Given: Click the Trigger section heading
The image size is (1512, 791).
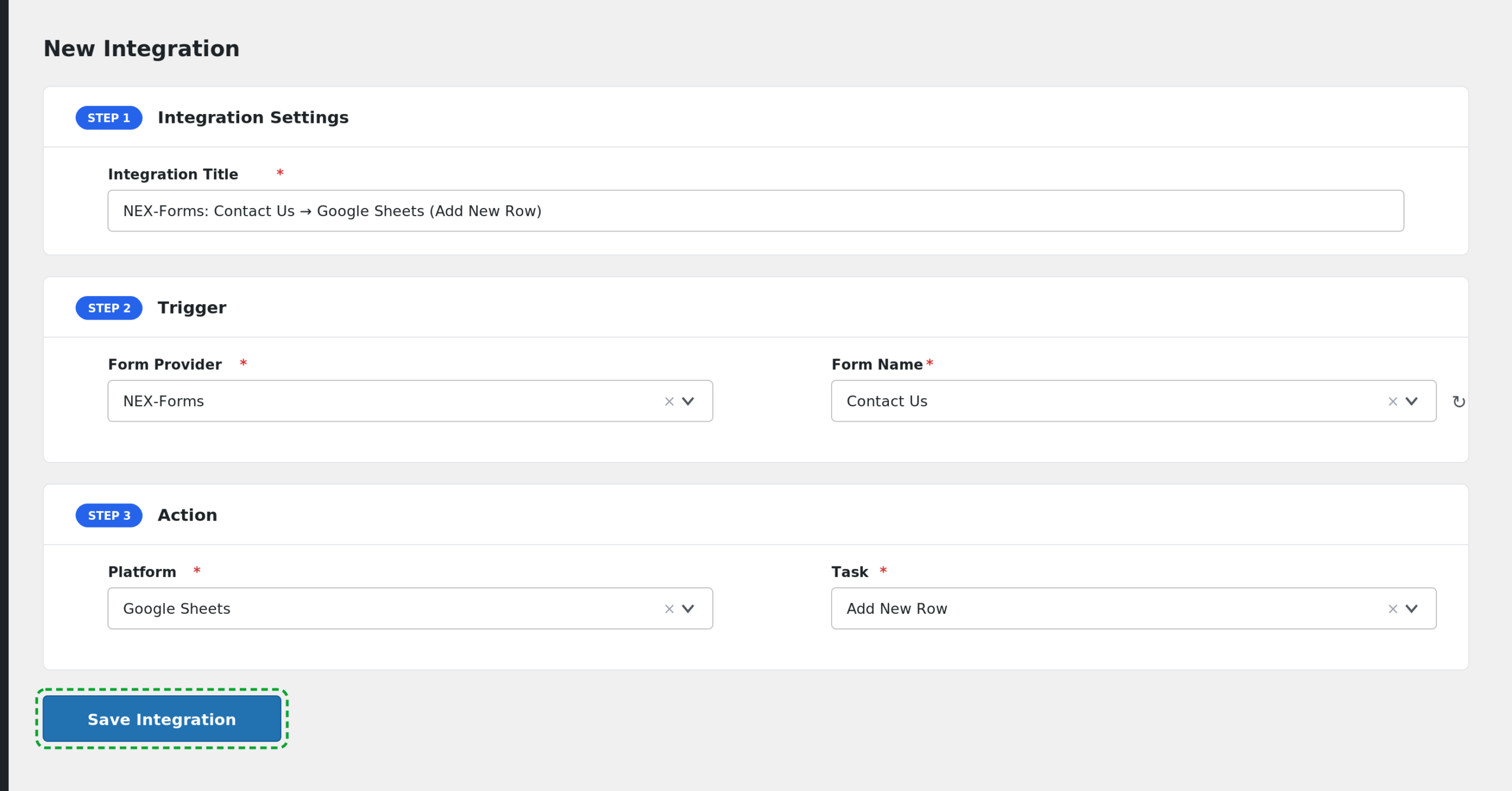Looking at the screenshot, I should pyautogui.click(x=192, y=308).
